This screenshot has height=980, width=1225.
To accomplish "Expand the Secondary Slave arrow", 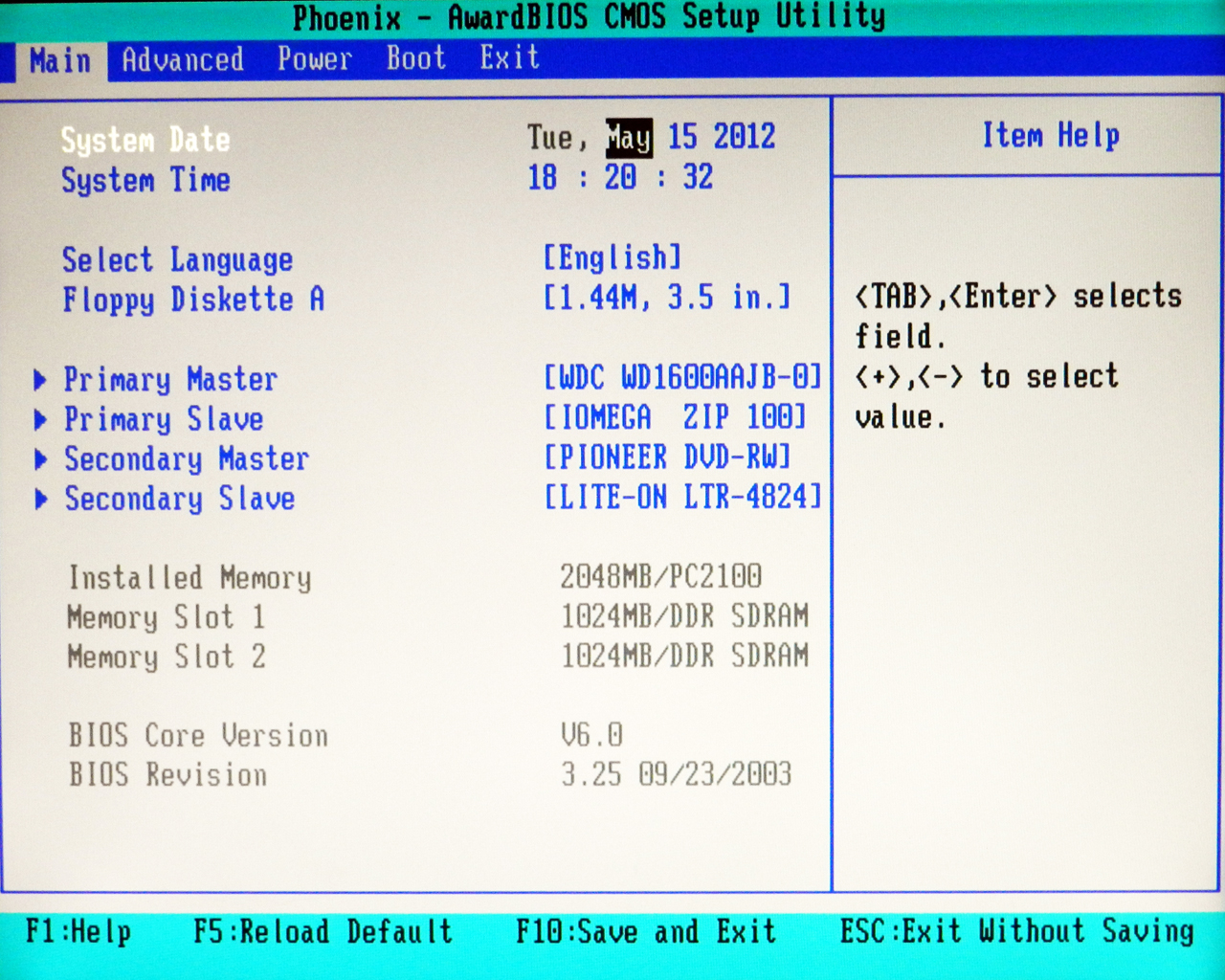I will [40, 499].
